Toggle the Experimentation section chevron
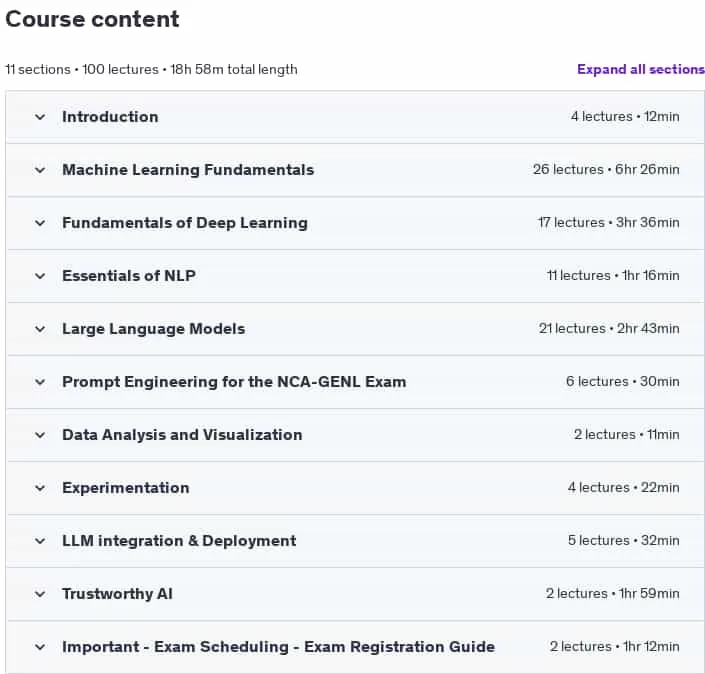 (40, 488)
